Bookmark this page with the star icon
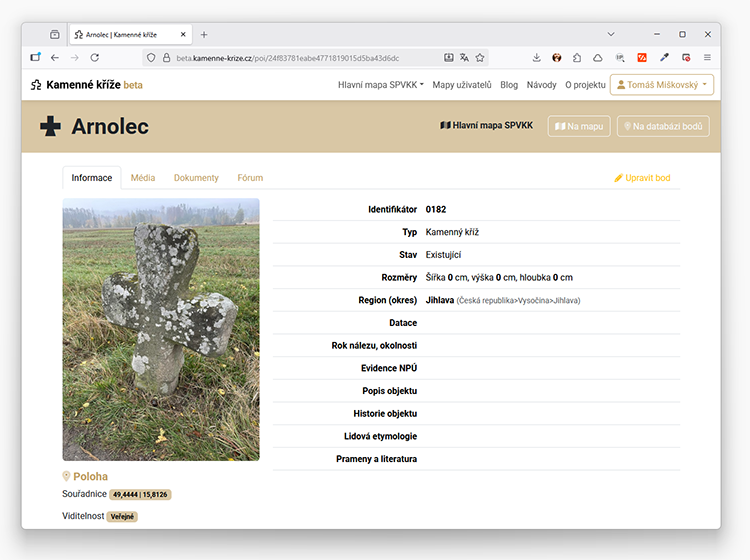This screenshot has width=750, height=560. (480, 58)
